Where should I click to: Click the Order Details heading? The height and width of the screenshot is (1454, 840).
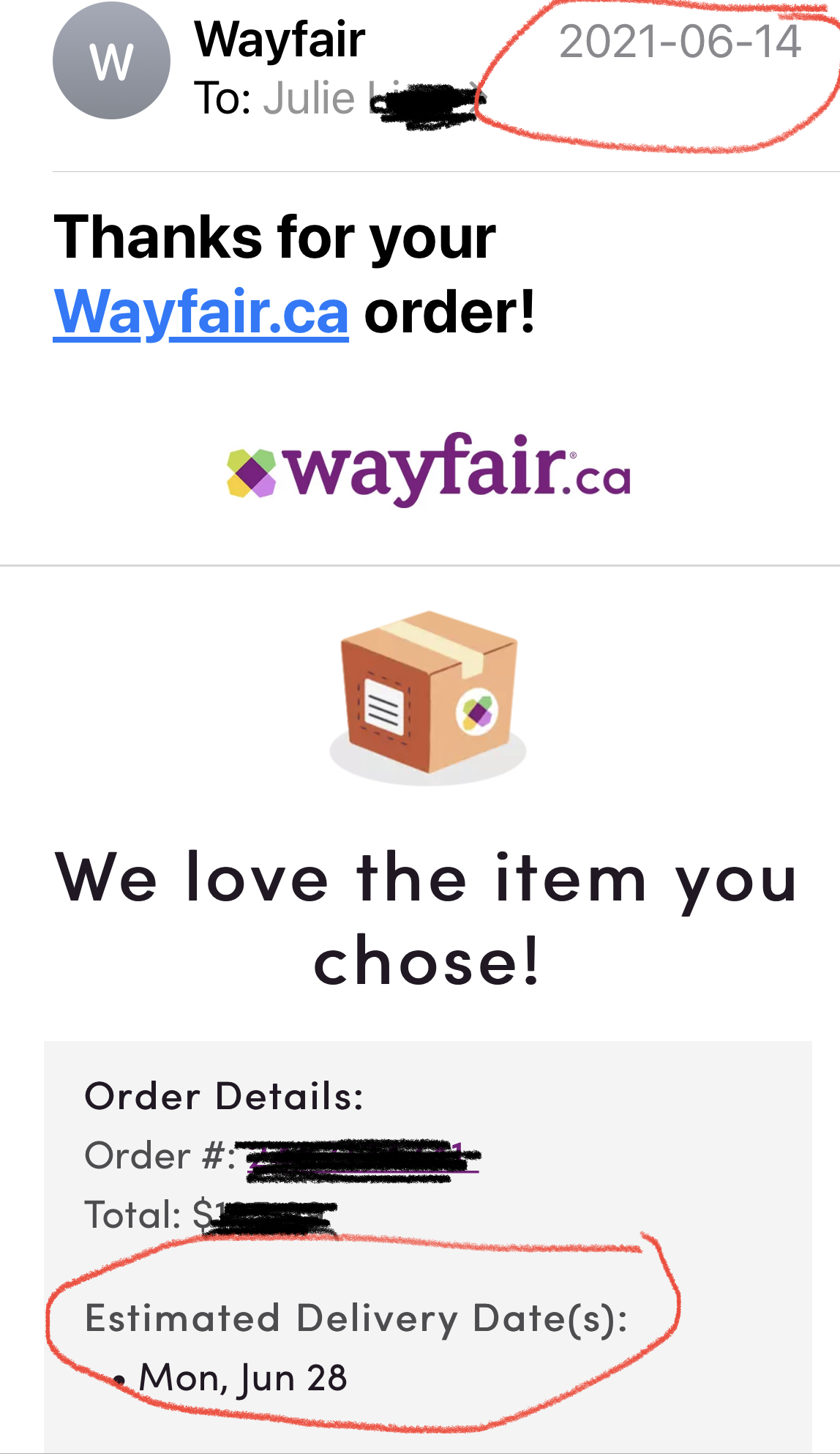[x=224, y=1096]
